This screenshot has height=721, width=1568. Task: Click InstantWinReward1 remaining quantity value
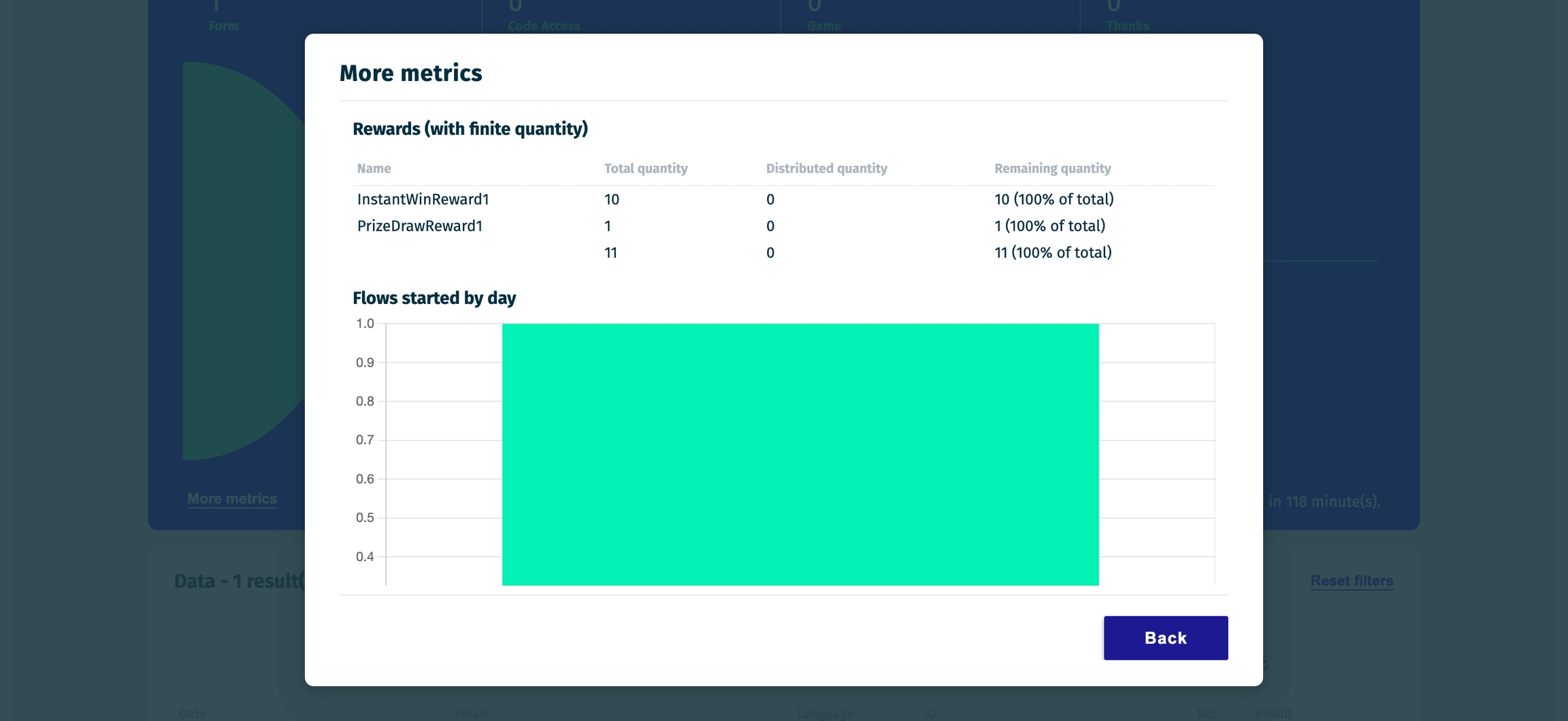tap(1053, 199)
